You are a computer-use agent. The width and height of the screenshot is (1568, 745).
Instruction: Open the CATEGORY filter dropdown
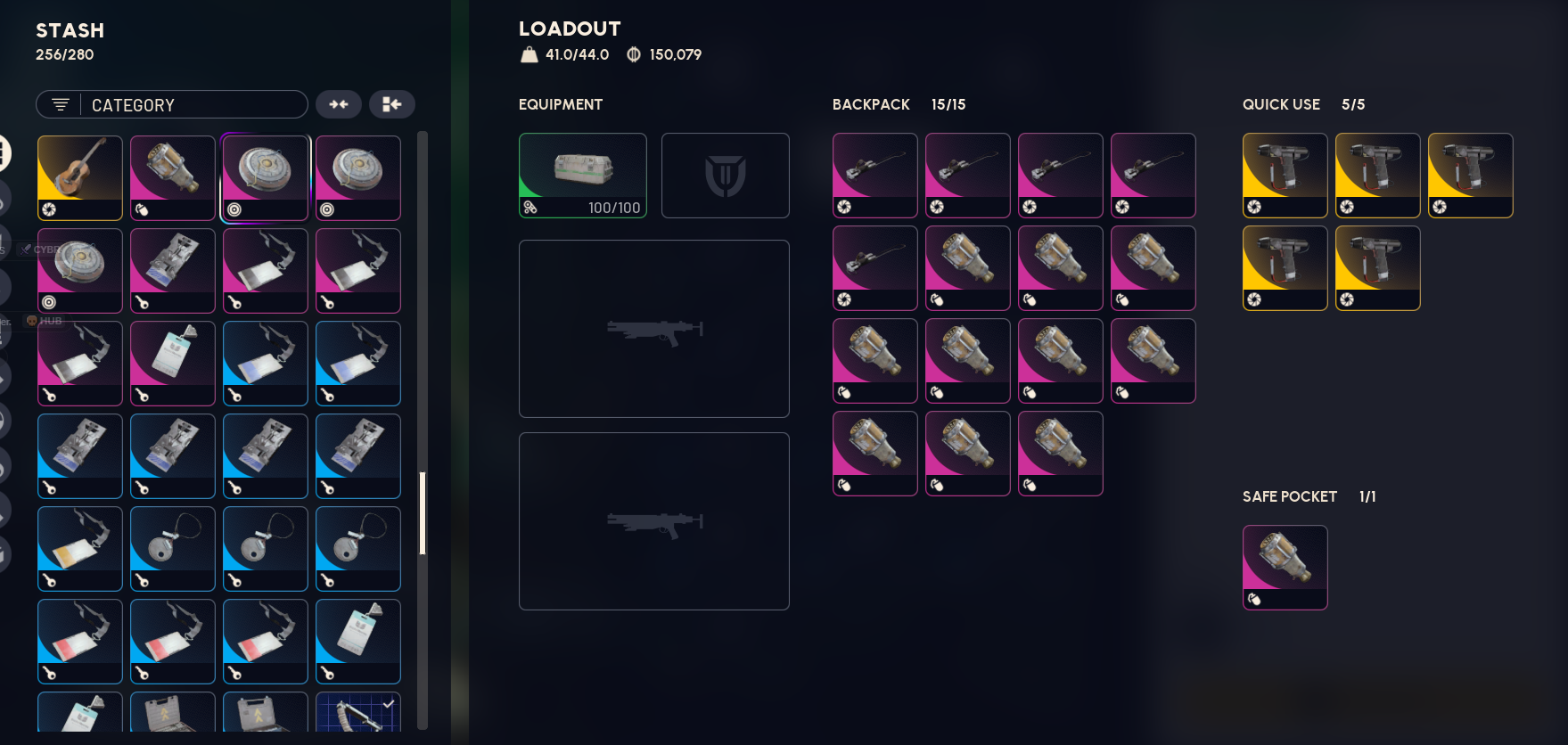point(172,104)
